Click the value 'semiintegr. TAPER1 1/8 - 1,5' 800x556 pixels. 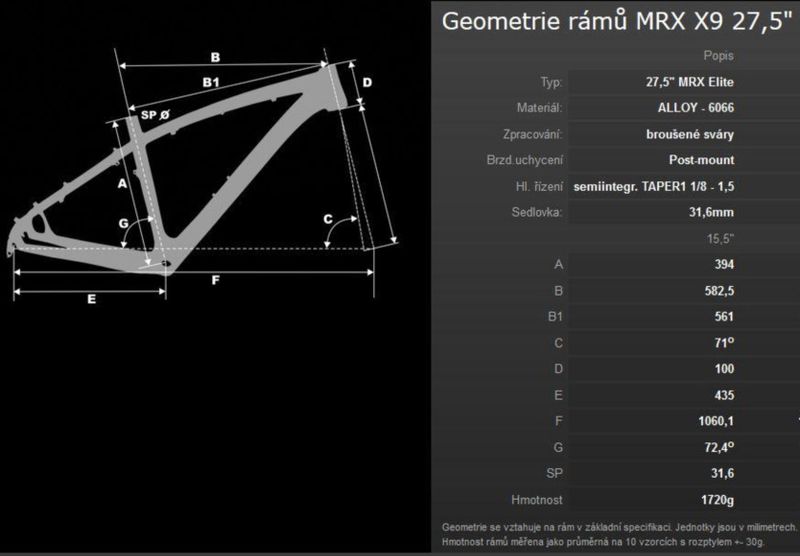[654, 187]
